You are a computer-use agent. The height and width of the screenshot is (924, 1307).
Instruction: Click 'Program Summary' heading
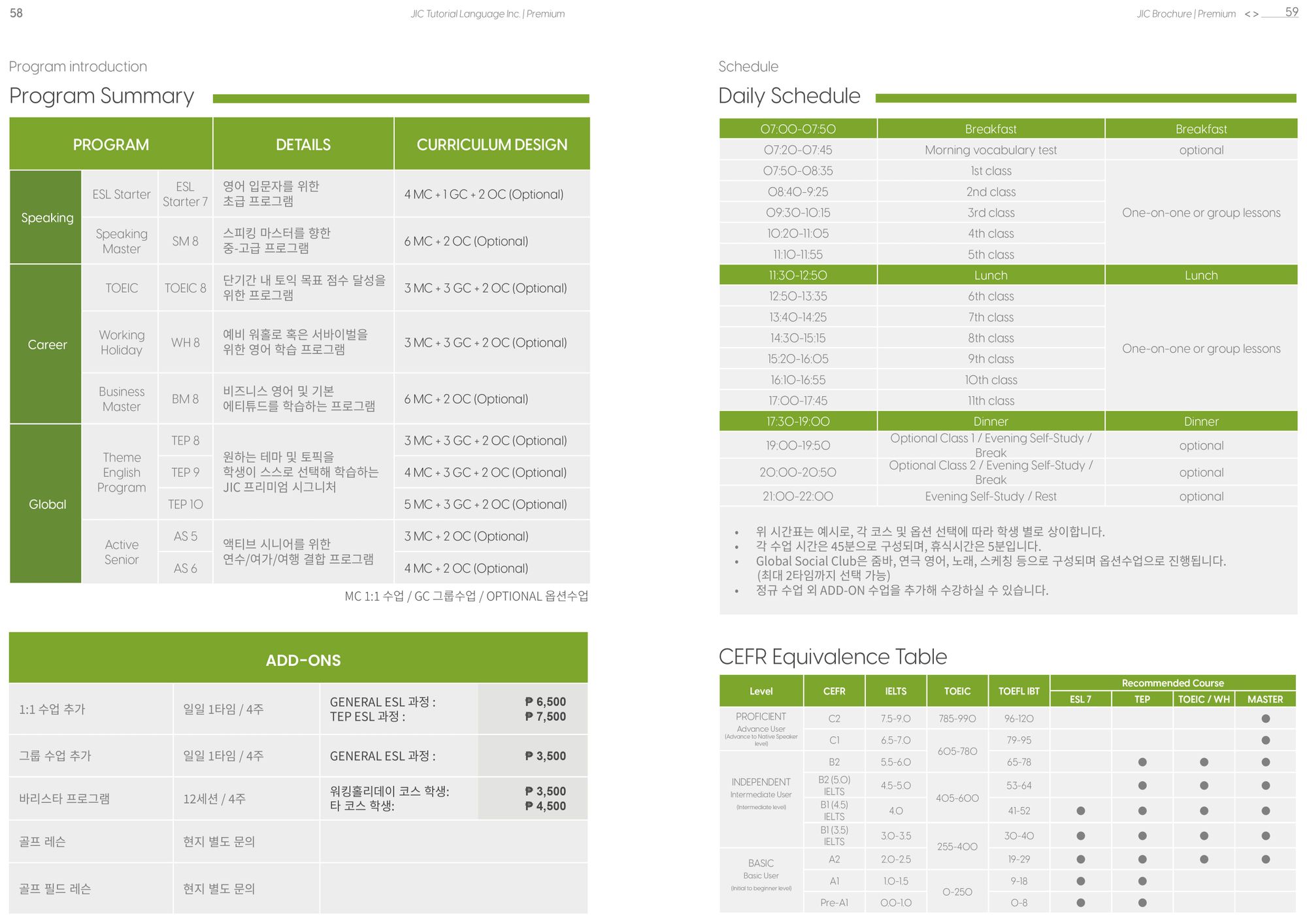click(x=101, y=95)
